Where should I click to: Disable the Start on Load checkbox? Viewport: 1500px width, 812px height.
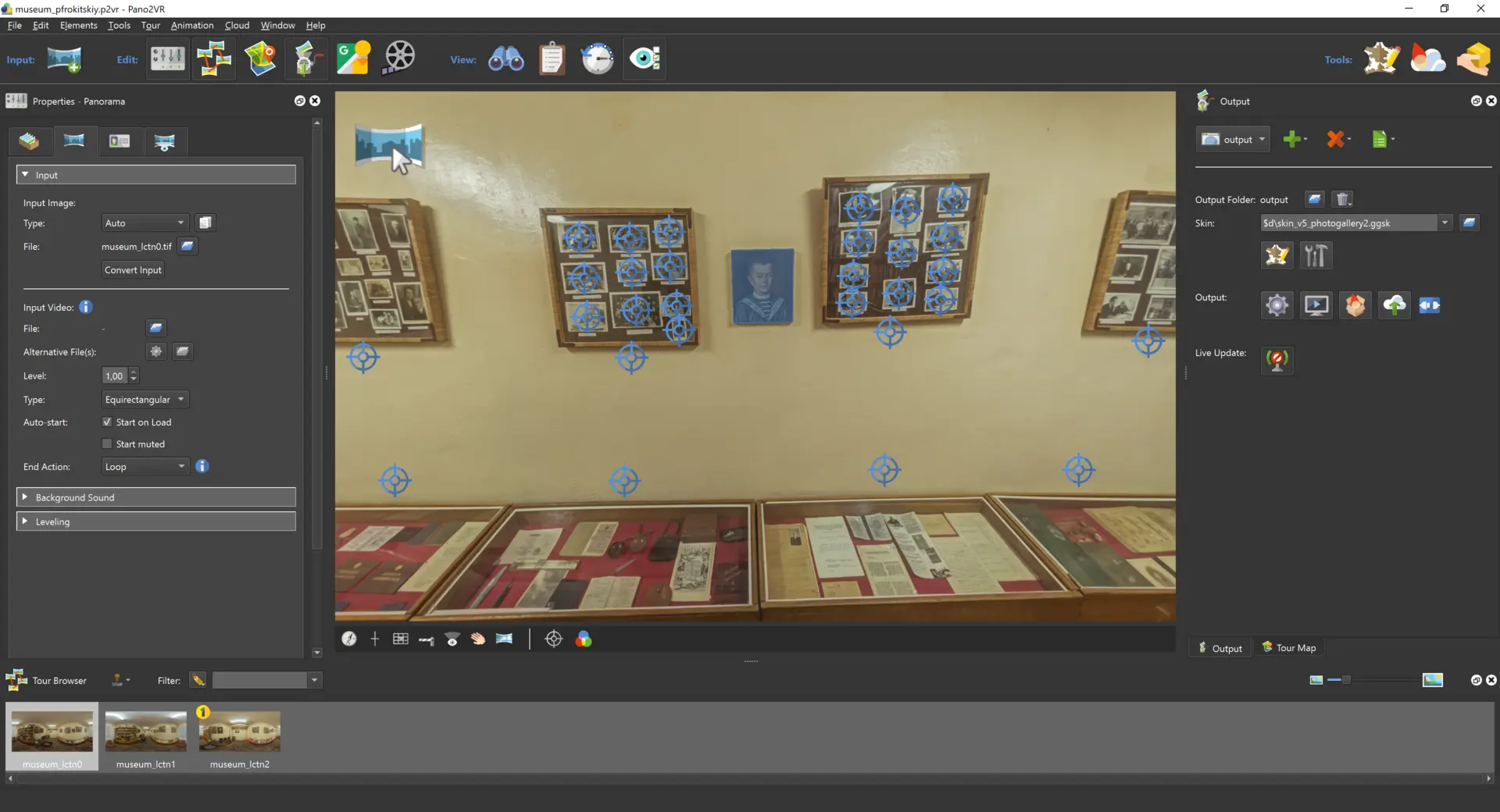click(x=107, y=422)
